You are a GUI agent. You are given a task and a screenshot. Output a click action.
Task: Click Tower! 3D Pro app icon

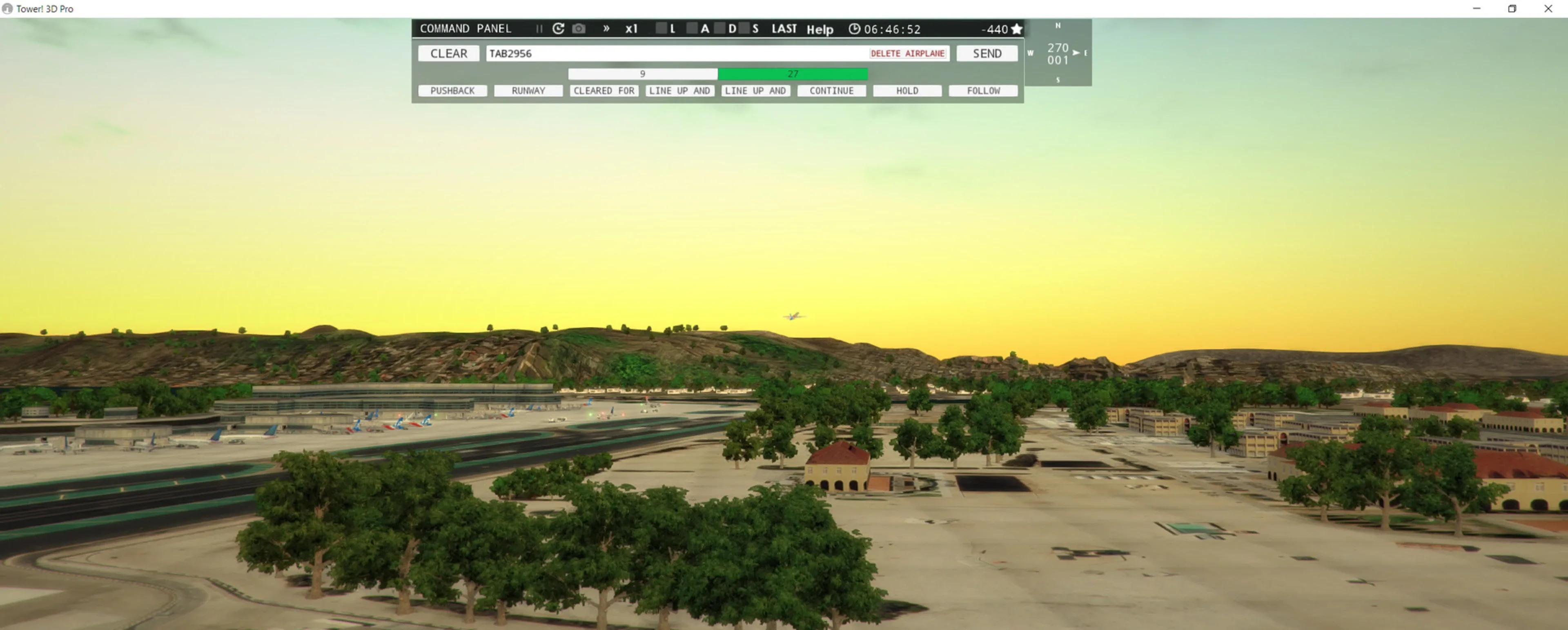[x=7, y=9]
